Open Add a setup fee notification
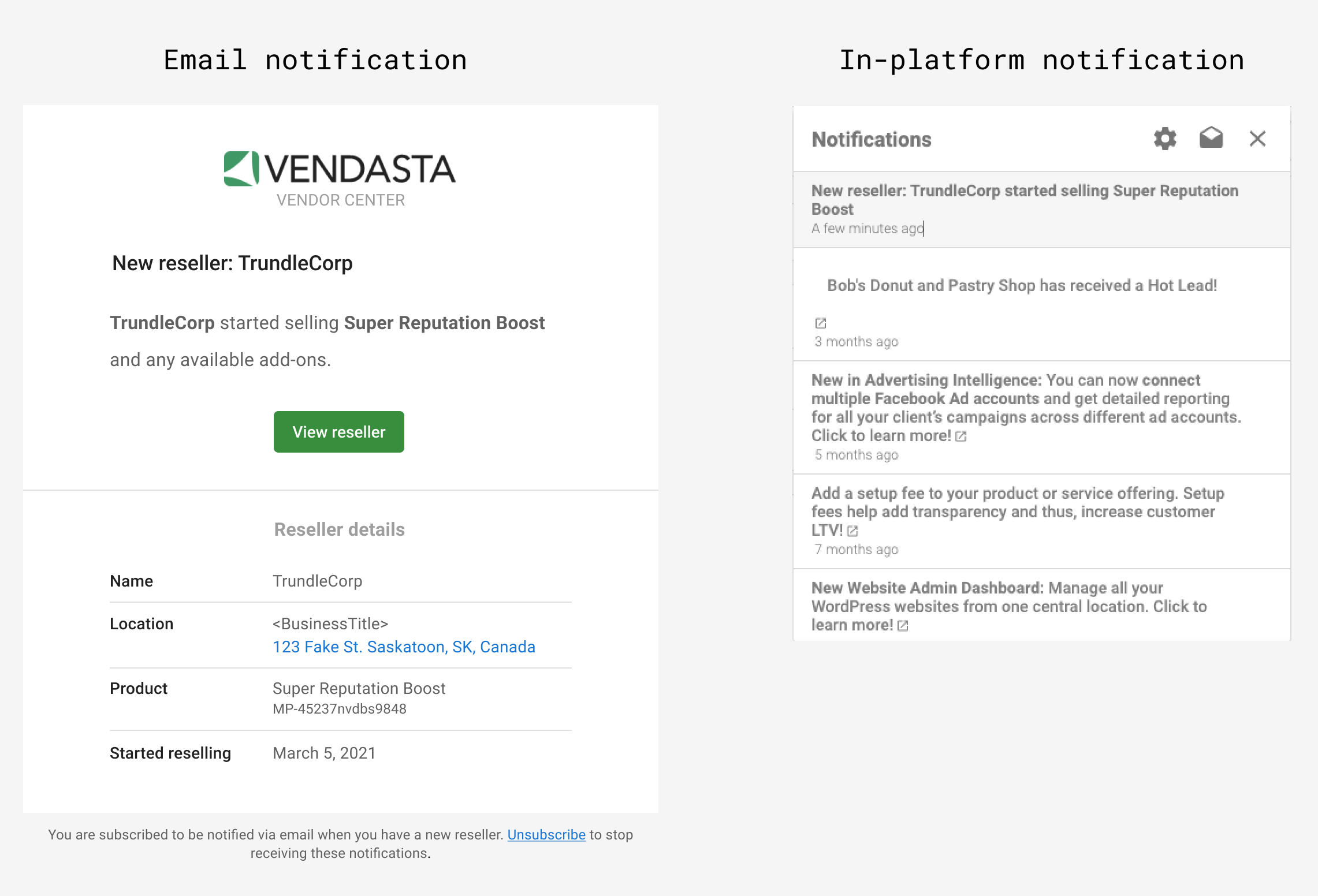The height and width of the screenshot is (896, 1318). click(x=1042, y=522)
